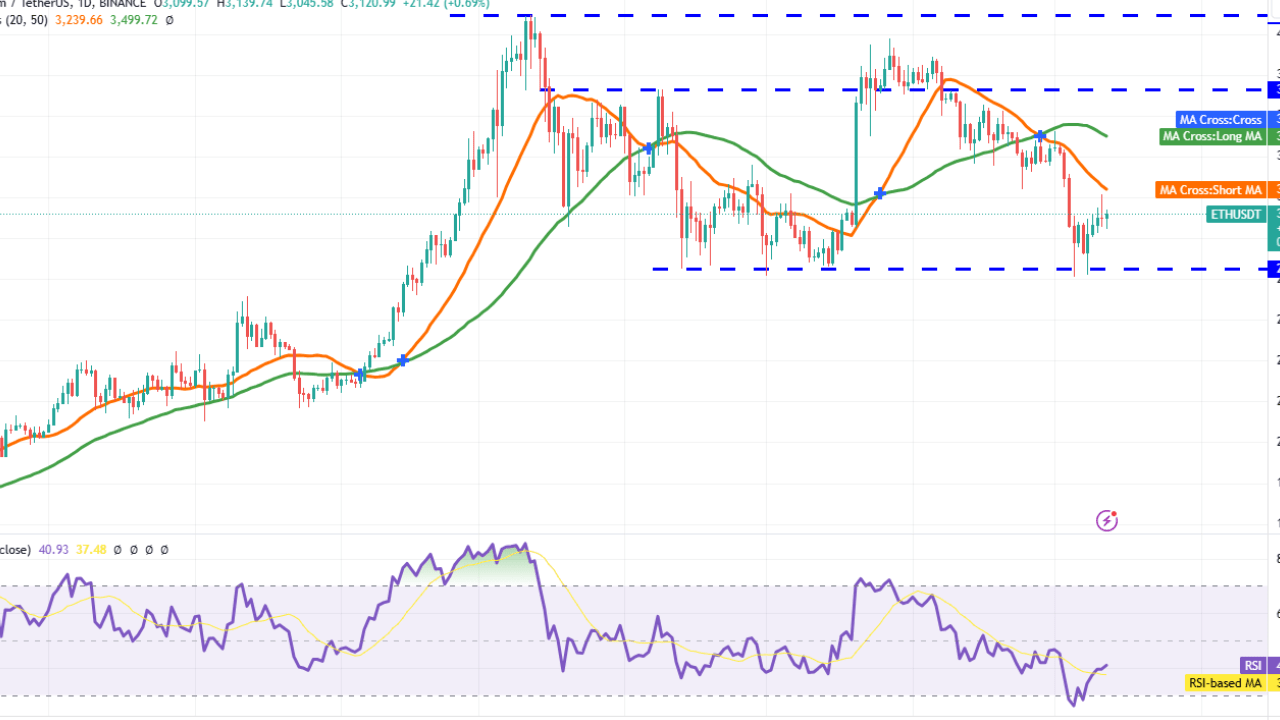This screenshot has width=1280, height=720.
Task: Click the RSI MA value 37.48
Action: (x=92, y=549)
